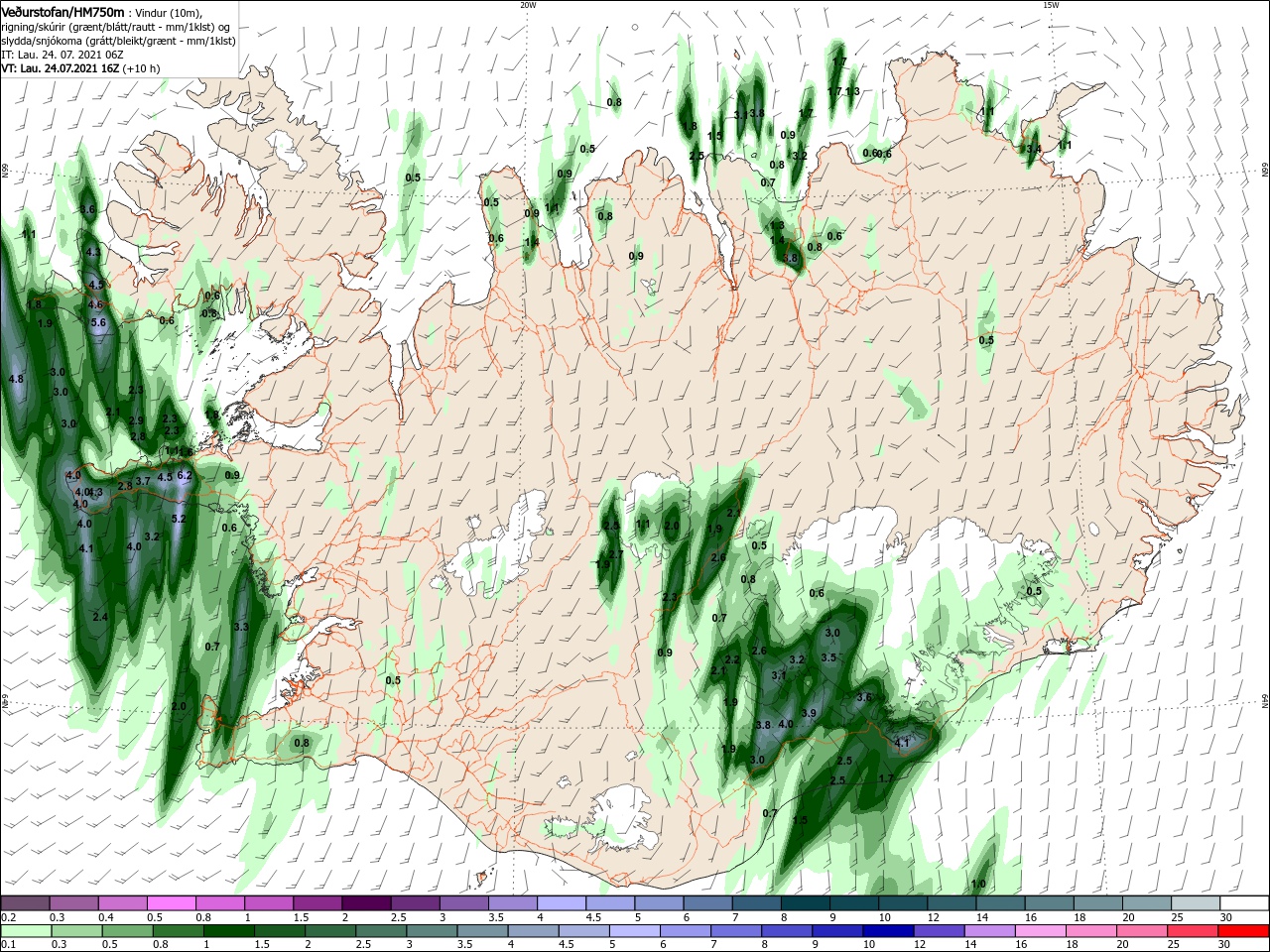The image size is (1270, 952).
Task: Click the precipitation value '5.2' on the map
Action: click(179, 519)
